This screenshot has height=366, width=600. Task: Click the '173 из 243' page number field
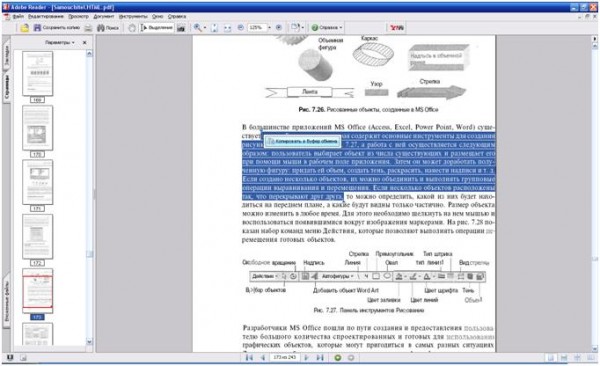click(285, 357)
